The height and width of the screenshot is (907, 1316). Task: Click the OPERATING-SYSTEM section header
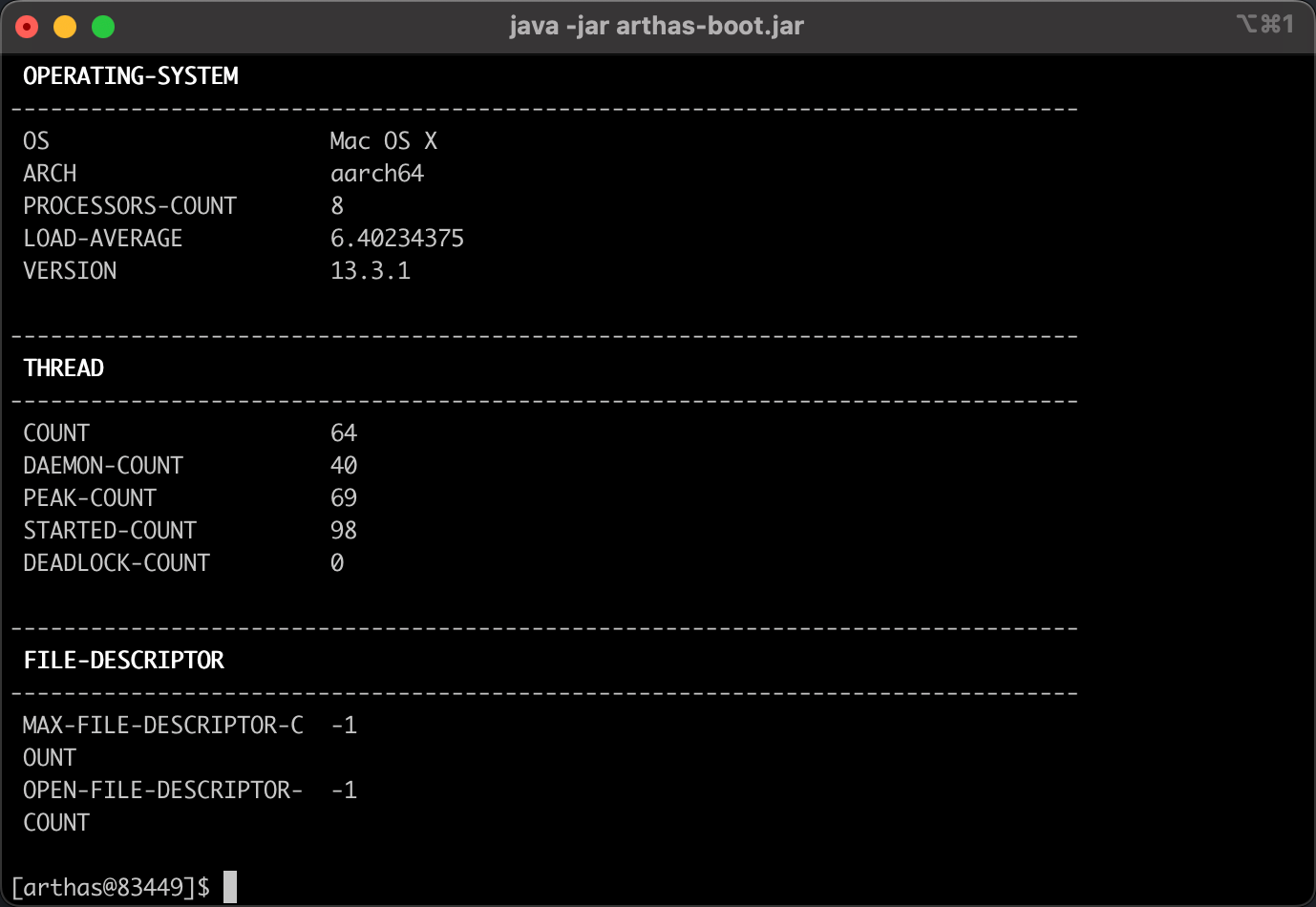131,76
